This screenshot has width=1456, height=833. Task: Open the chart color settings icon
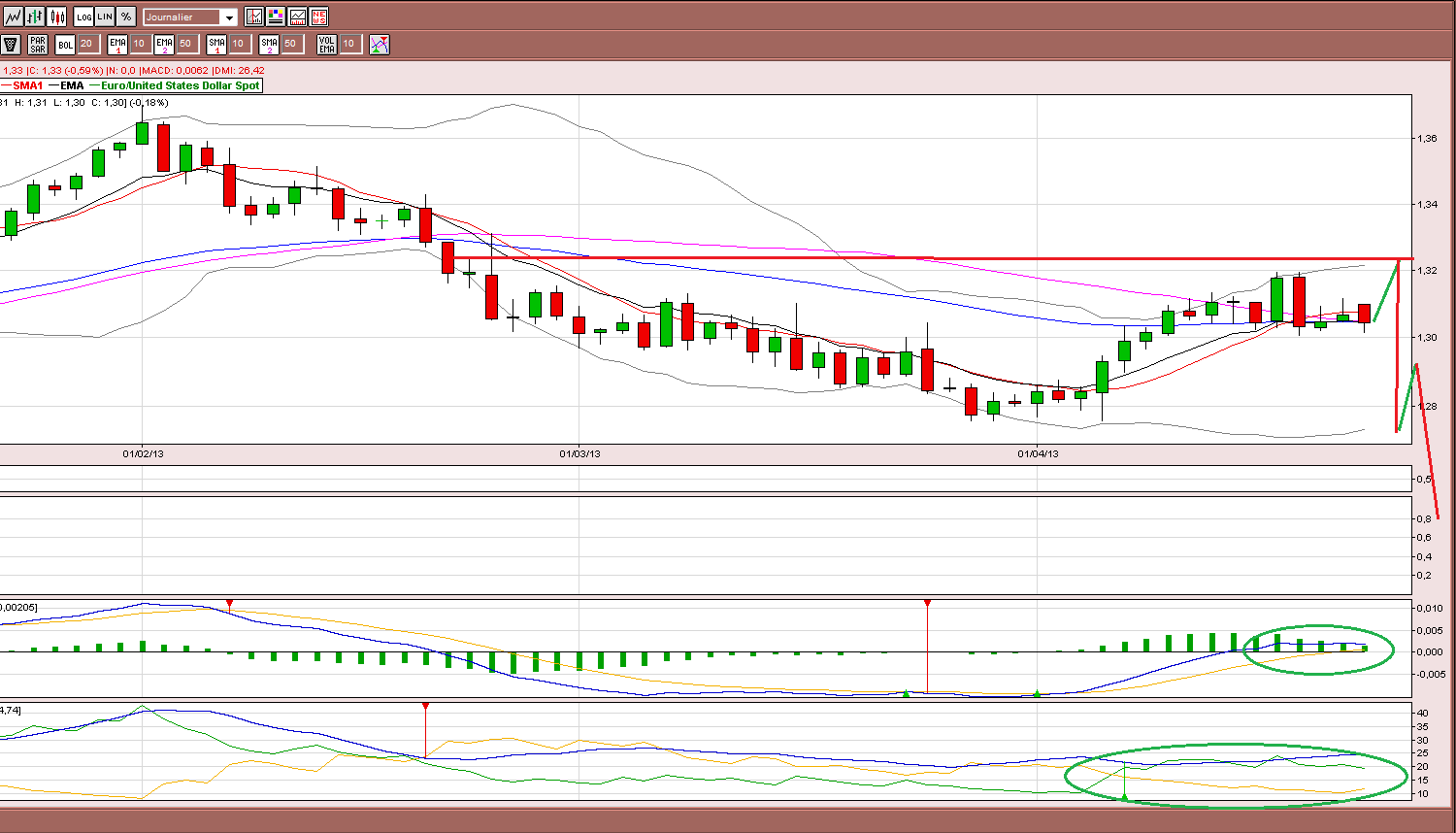tap(276, 17)
